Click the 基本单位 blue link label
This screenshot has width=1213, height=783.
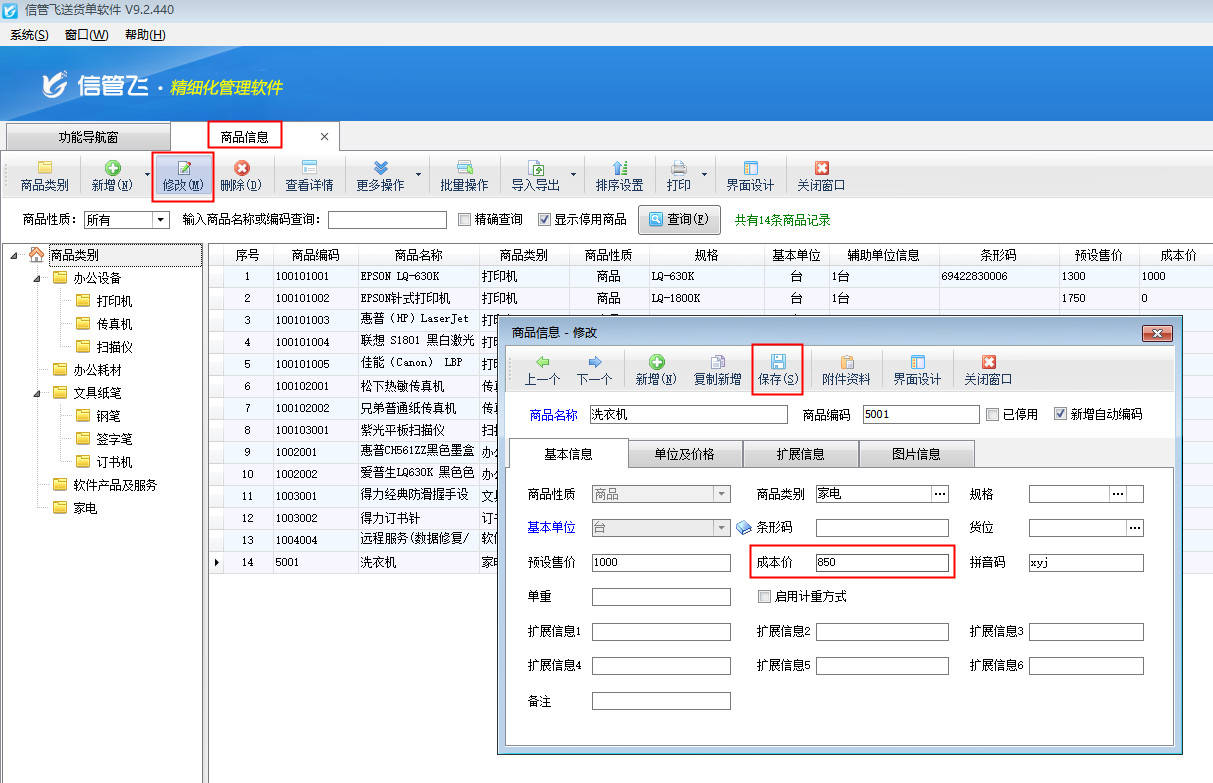pos(551,528)
